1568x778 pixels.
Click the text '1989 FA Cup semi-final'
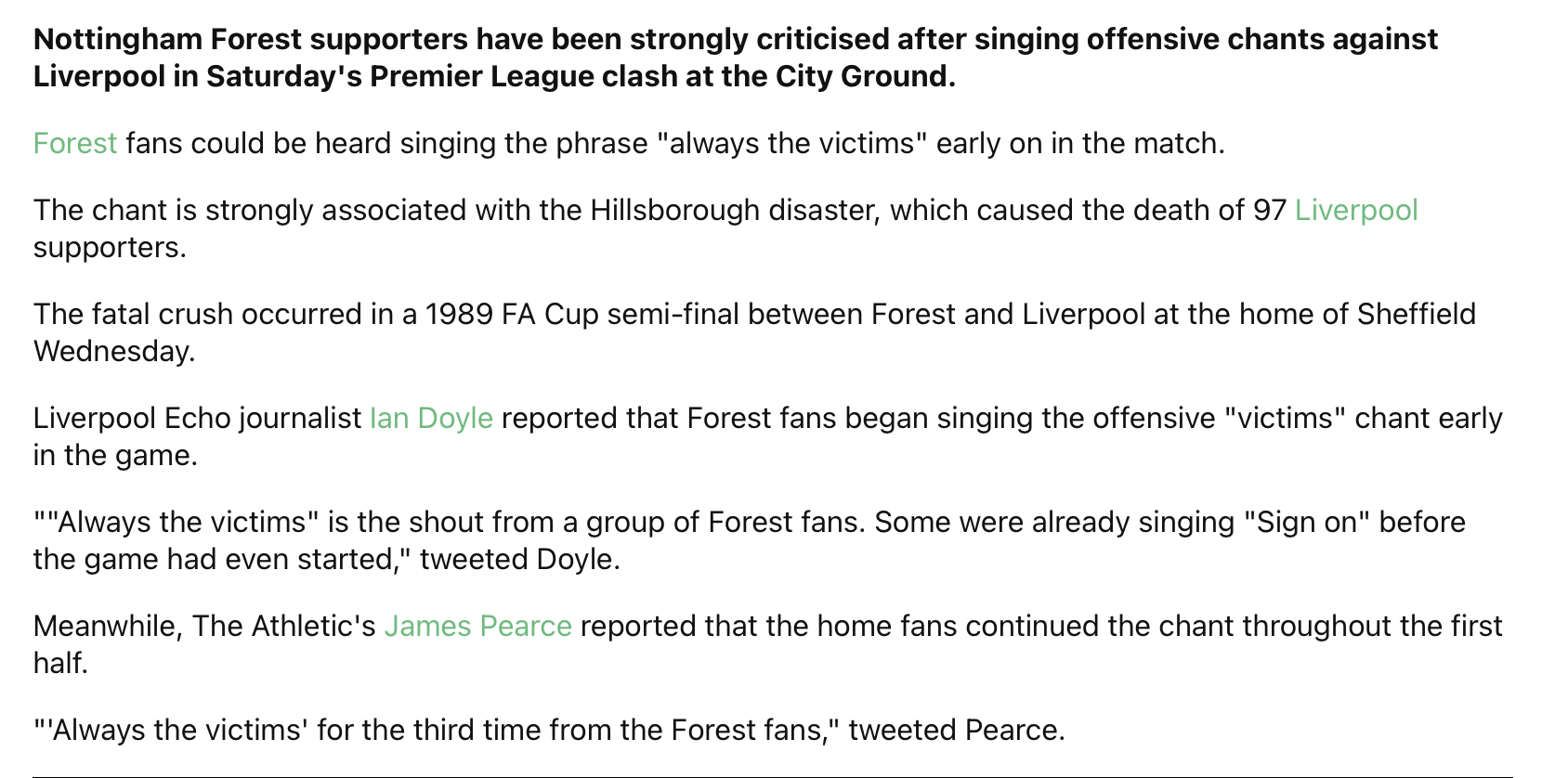click(582, 314)
